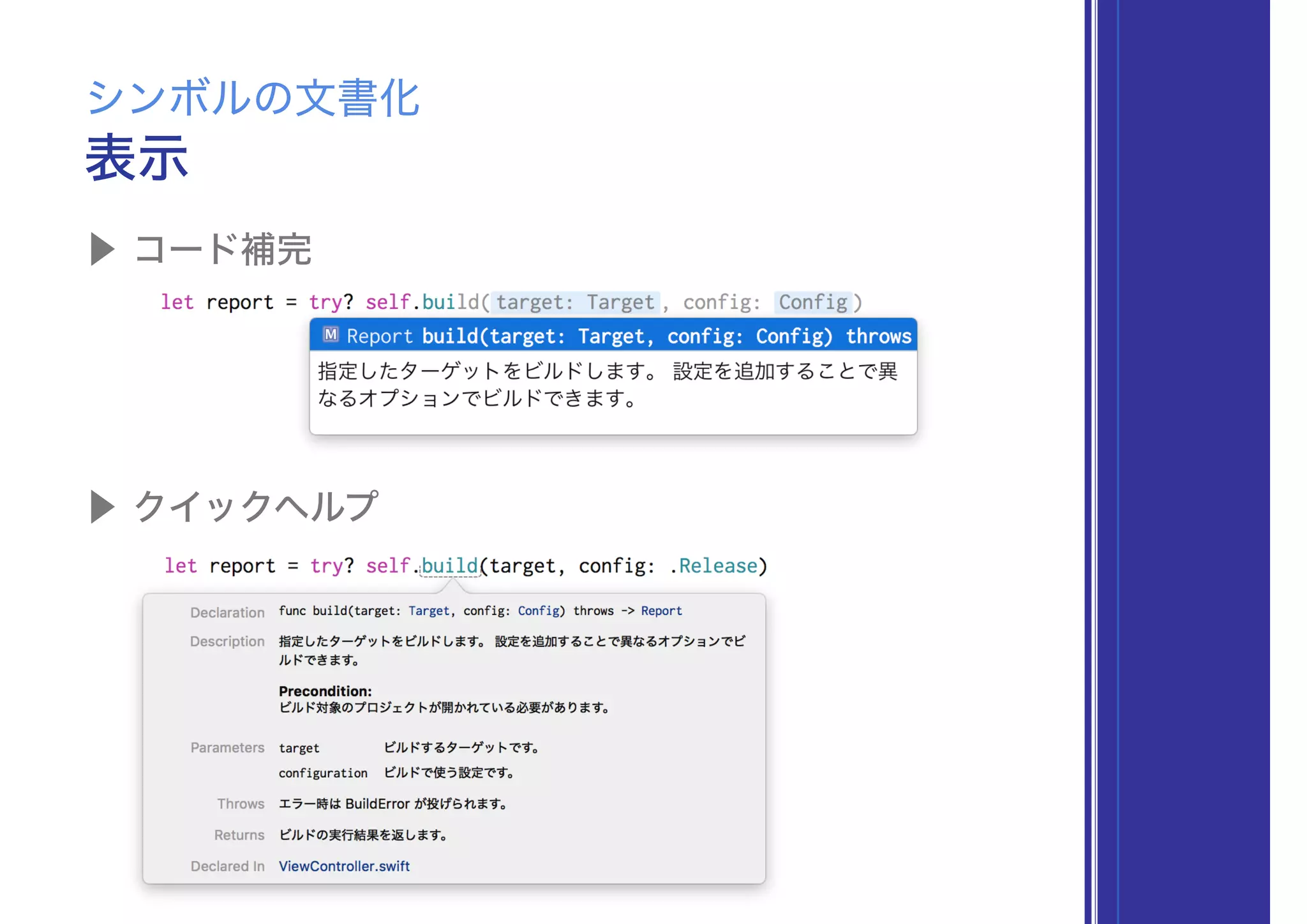
Task: Click the config: label in the first code line
Action: (721, 302)
